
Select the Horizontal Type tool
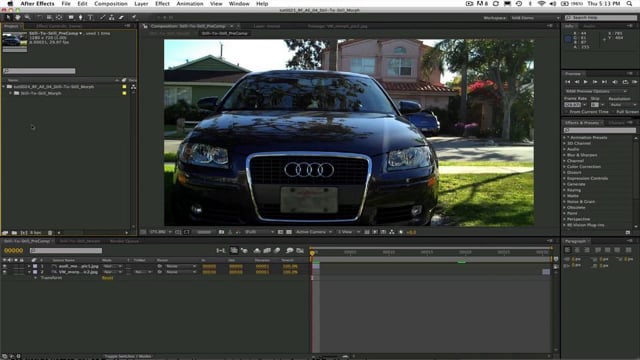coord(90,18)
